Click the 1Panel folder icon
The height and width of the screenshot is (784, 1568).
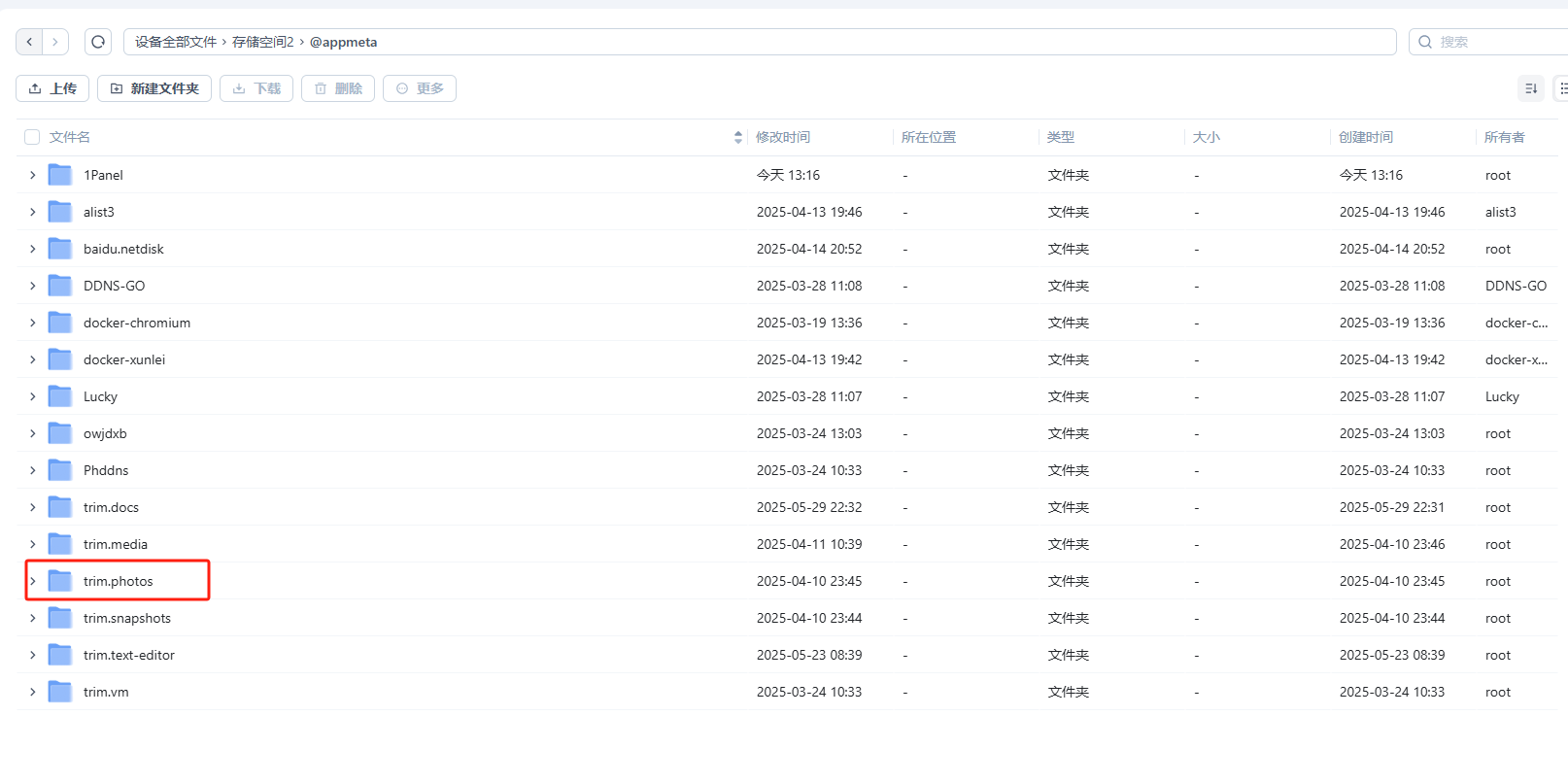tap(60, 175)
